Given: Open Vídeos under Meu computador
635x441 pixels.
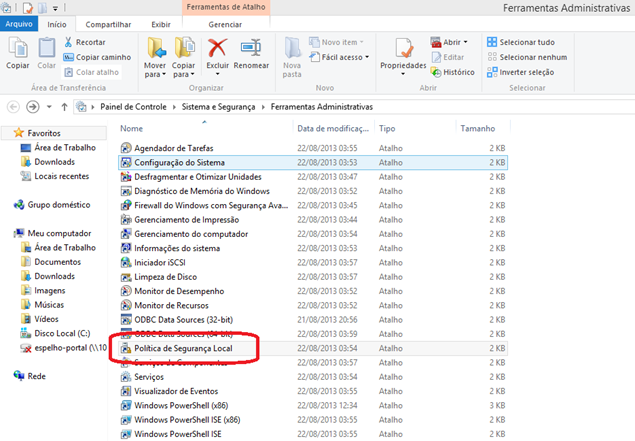Looking at the screenshot, I should click(46, 319).
